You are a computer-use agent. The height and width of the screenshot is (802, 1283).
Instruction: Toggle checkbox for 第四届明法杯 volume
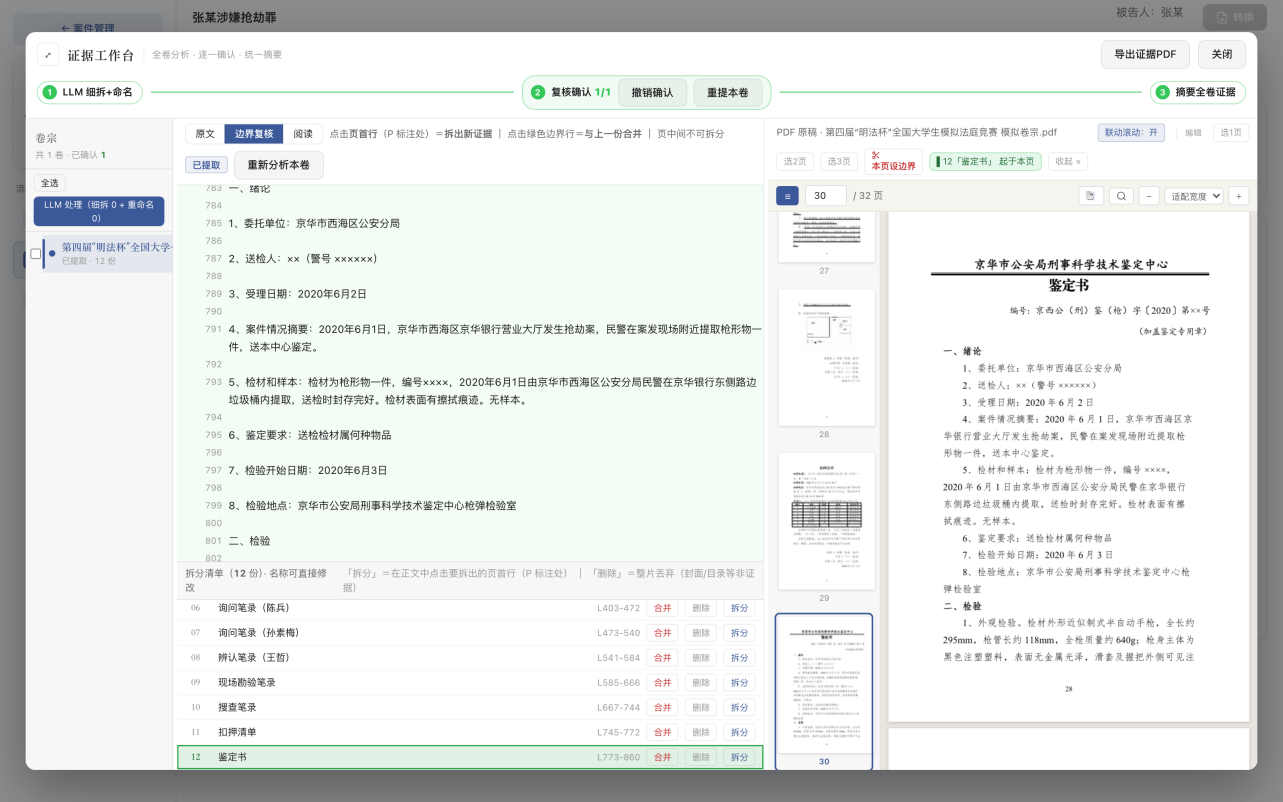36,254
